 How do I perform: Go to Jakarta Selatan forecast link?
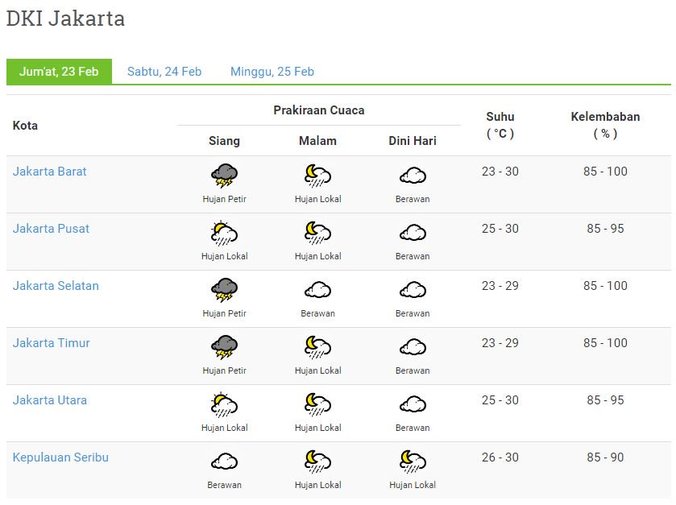coord(56,286)
